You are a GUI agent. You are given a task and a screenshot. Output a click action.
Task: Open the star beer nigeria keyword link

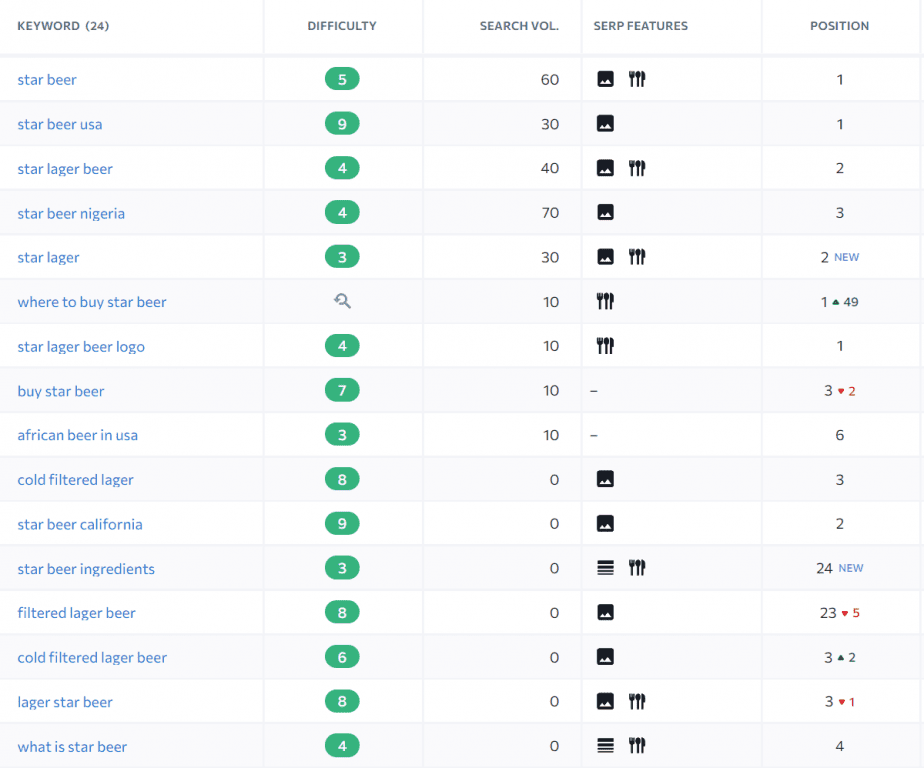[x=71, y=213]
